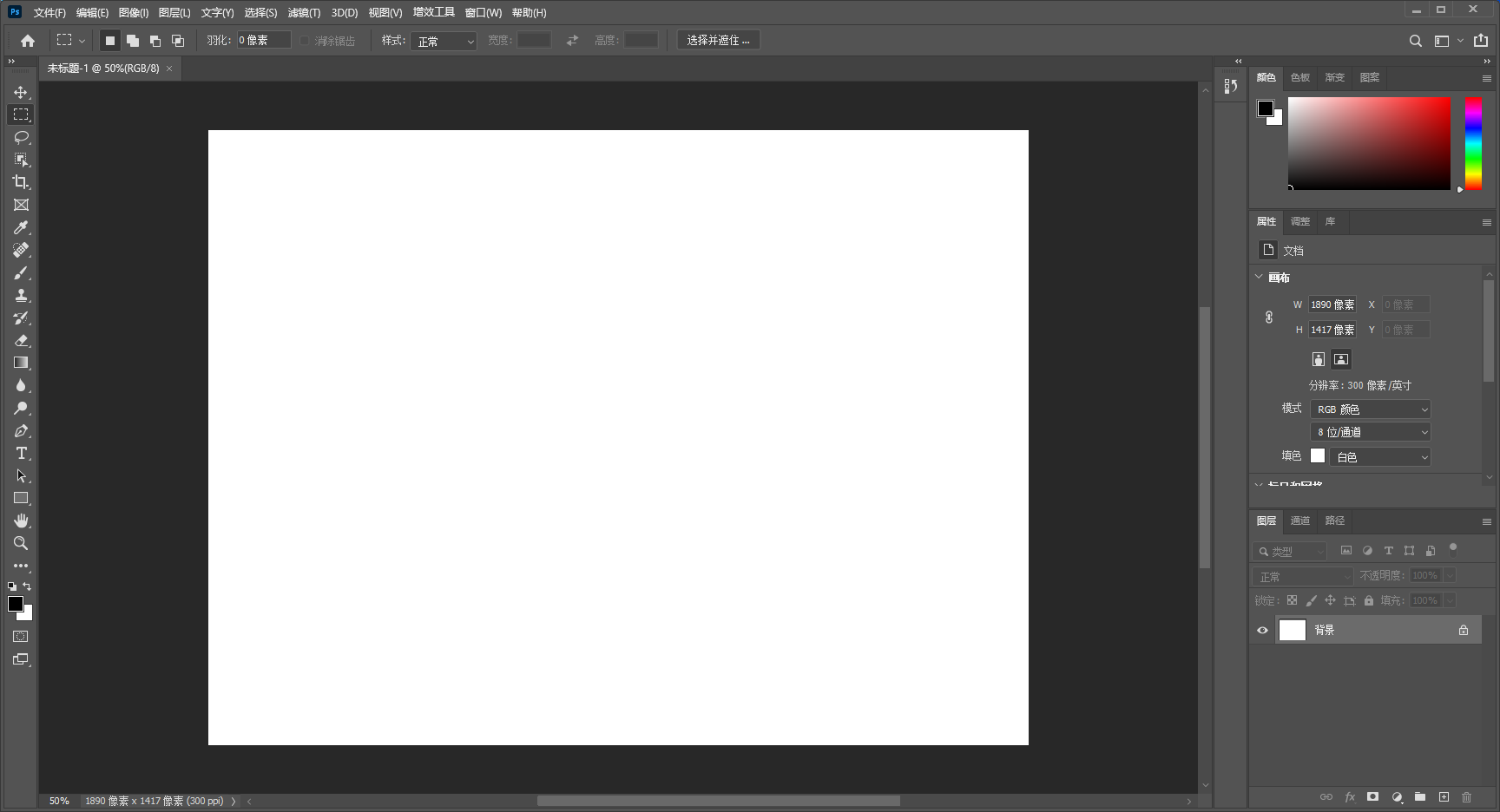This screenshot has height=812, width=1500.
Task: Switch to the 通道 tab
Action: pyautogui.click(x=1299, y=521)
